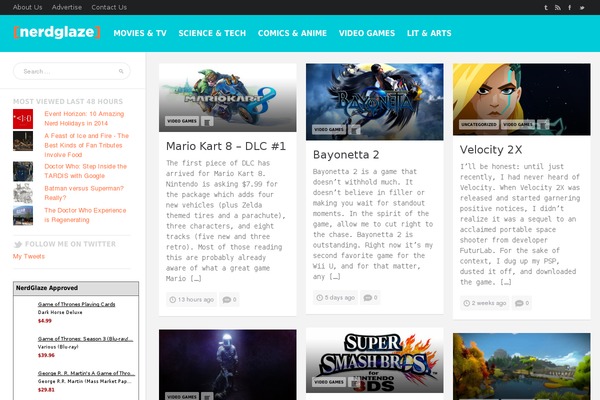Open the Movies & TV menu
Screen dimensions: 600x400
click(140, 33)
